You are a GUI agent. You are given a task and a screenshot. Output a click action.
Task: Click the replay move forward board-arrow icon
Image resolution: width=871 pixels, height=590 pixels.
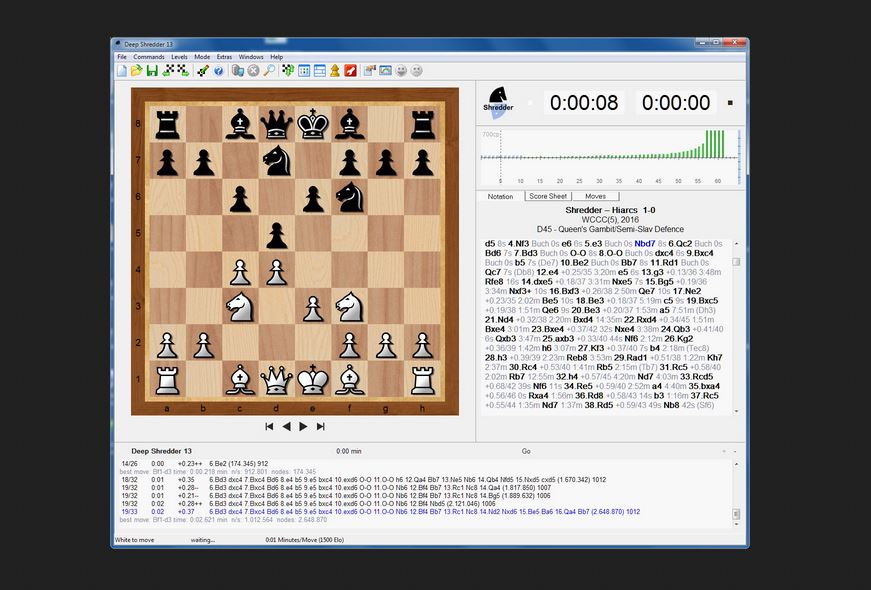click(183, 71)
